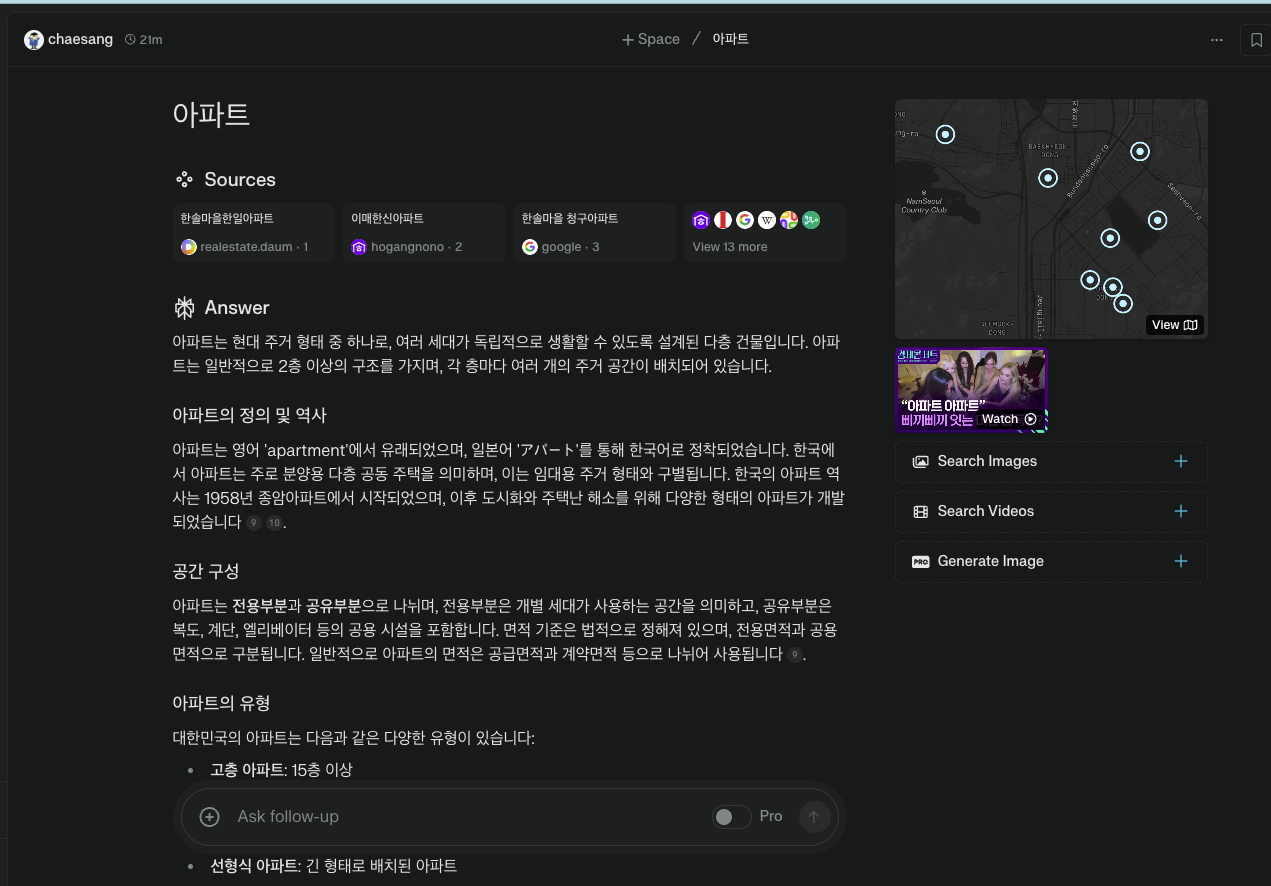Show all sources via View 13 more

(765, 232)
